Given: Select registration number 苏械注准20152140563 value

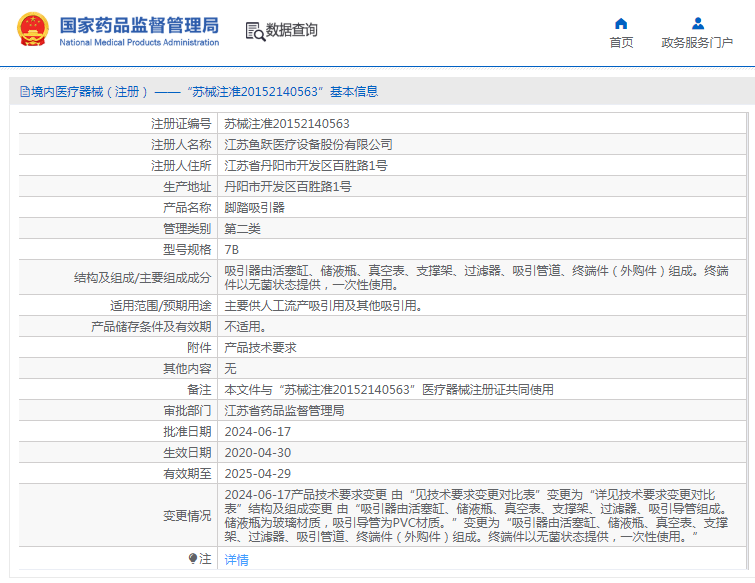Looking at the screenshot, I should (x=287, y=124).
